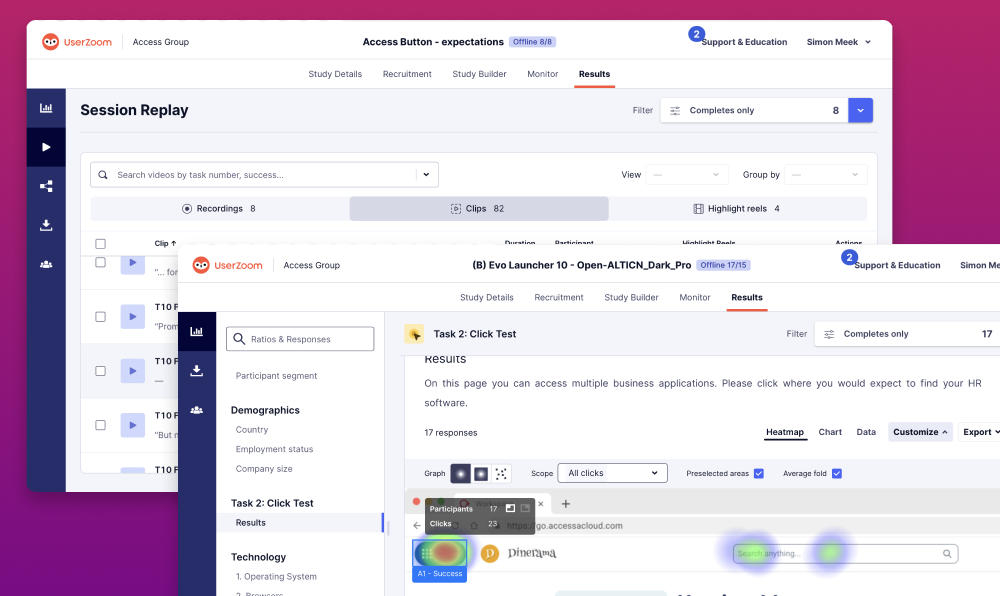Click the bar chart icon in front window sidebar
The height and width of the screenshot is (596, 1000).
[x=197, y=331]
